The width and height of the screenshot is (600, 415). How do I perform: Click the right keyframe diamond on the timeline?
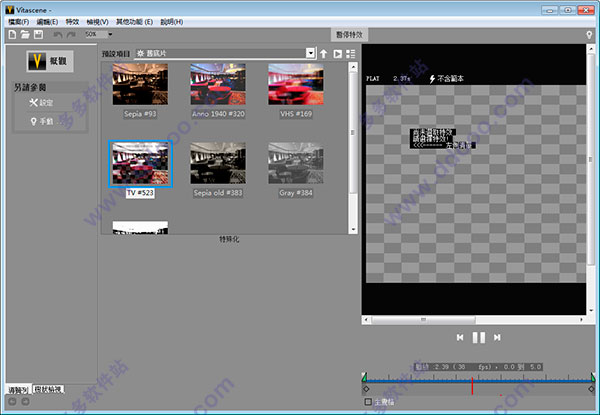tap(592, 389)
